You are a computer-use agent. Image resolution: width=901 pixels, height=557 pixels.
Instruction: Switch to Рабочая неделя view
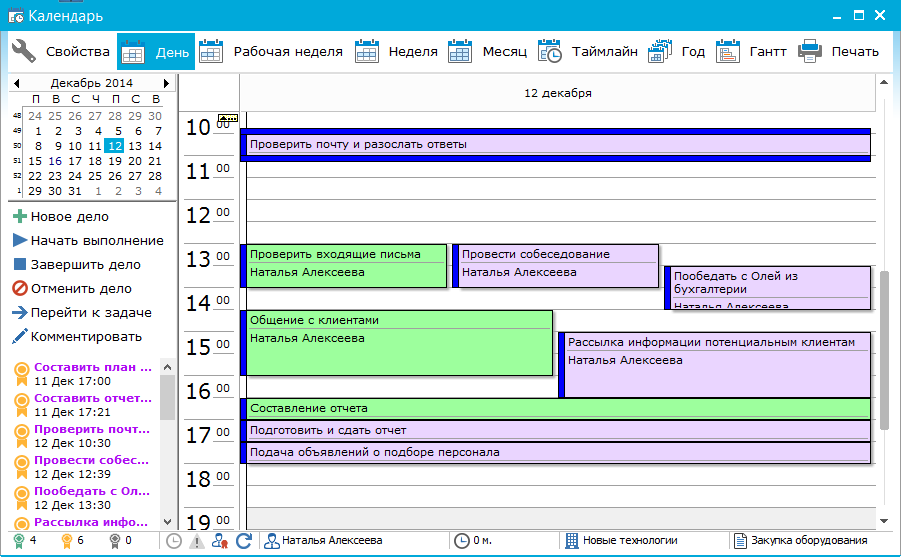(x=271, y=52)
